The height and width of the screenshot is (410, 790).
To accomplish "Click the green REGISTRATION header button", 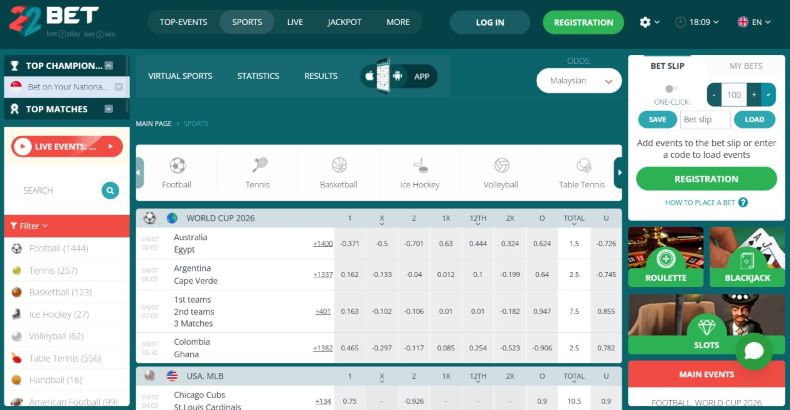I will (583, 22).
